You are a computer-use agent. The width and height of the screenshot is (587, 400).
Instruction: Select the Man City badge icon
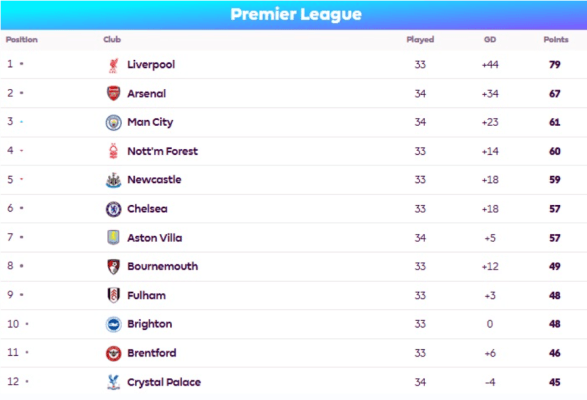113,122
